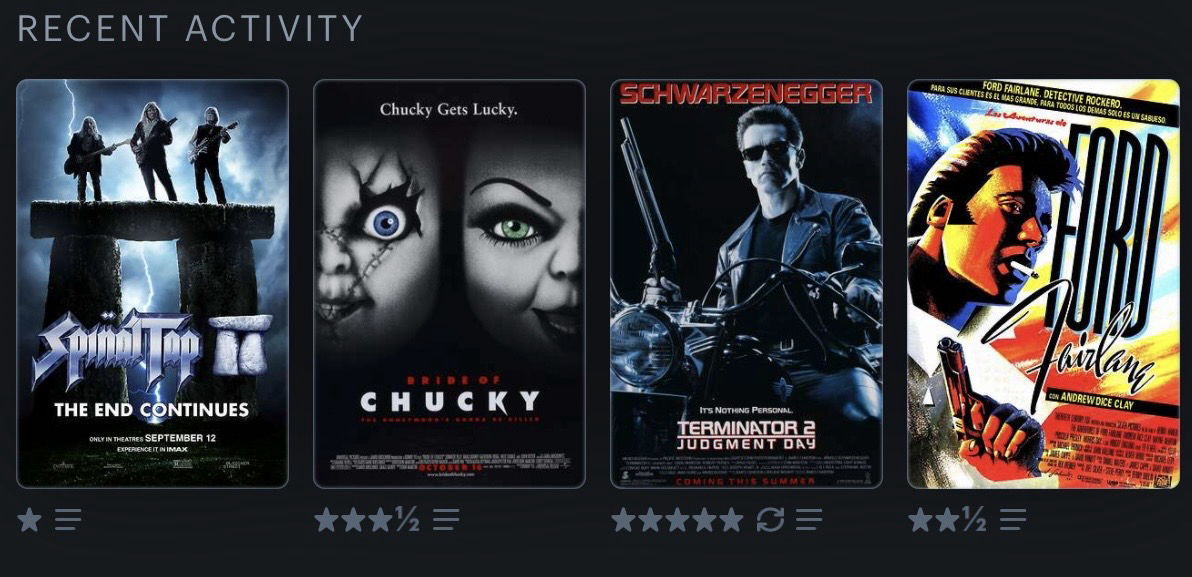Click the single star below Spinal Tap II

point(30,520)
